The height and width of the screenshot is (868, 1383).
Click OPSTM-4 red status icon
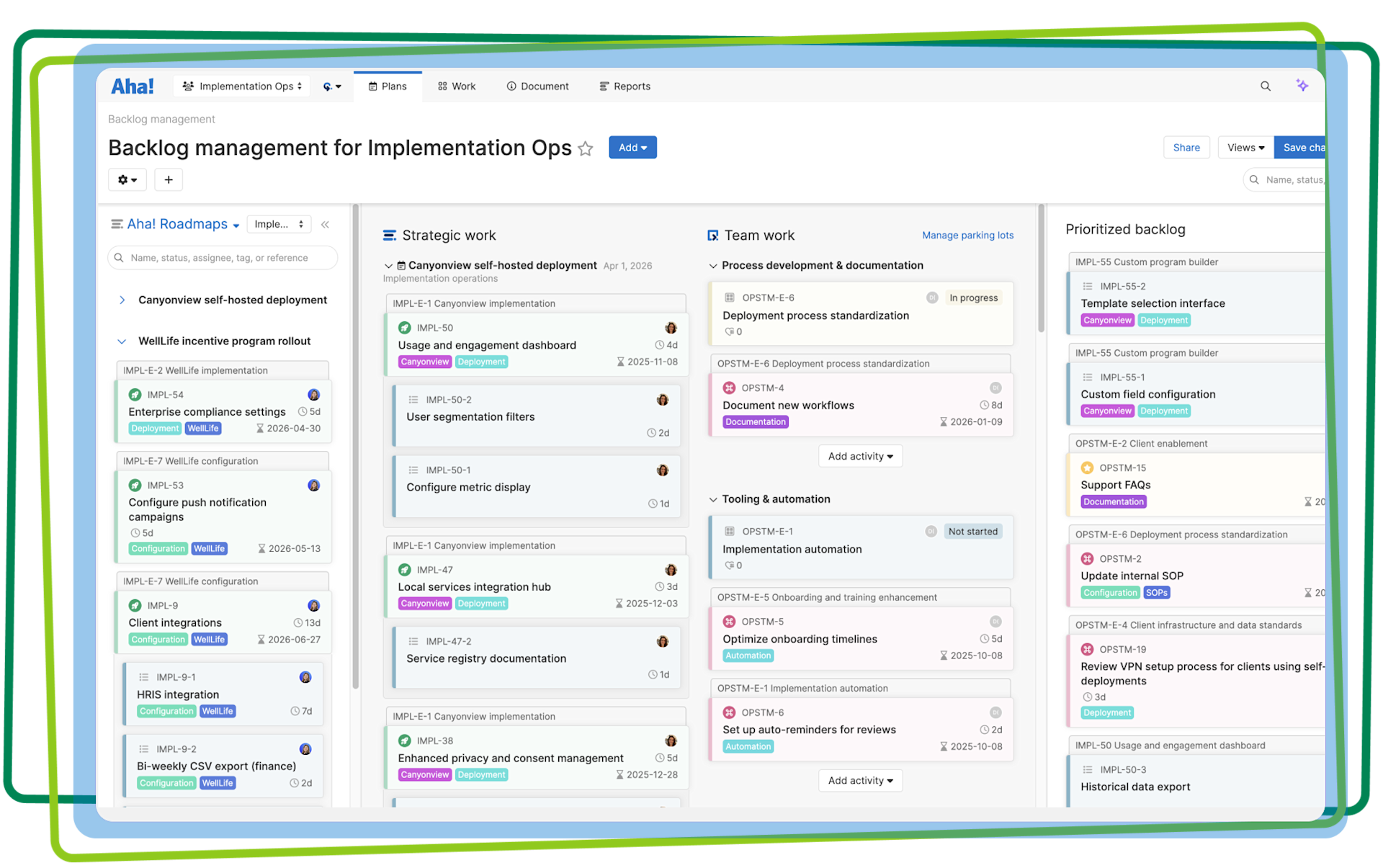click(x=729, y=388)
